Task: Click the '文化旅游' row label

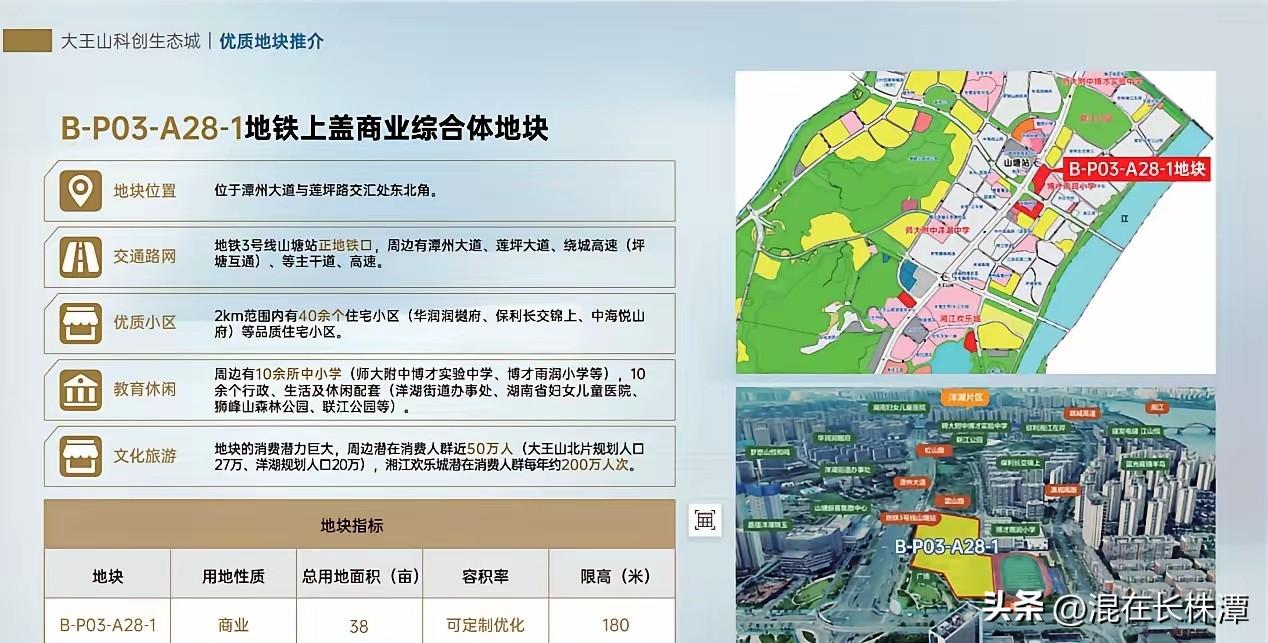Action: (x=144, y=456)
